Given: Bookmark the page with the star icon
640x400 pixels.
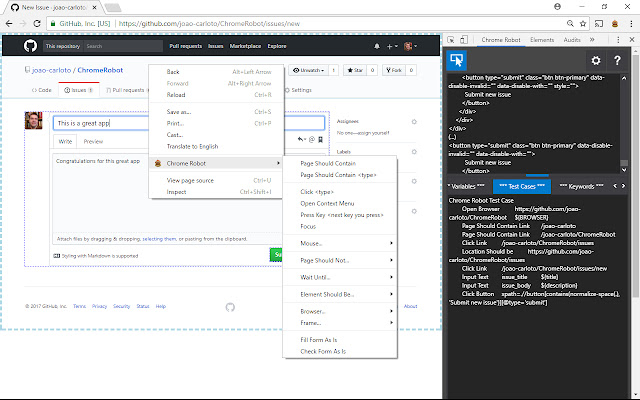Looking at the screenshot, I should 583,24.
